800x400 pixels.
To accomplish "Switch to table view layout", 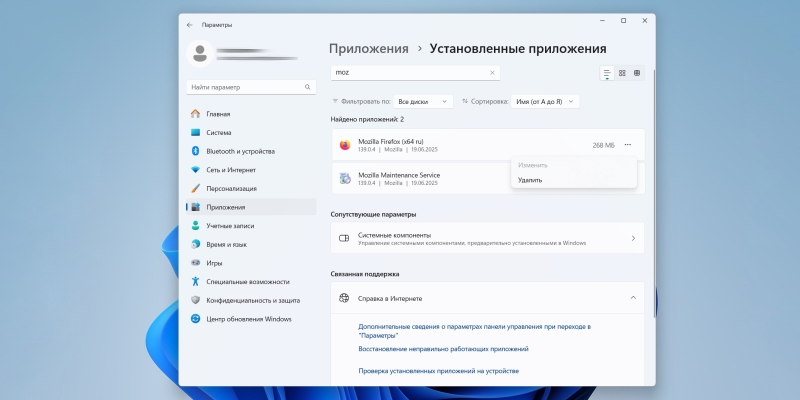I will pyautogui.click(x=637, y=73).
